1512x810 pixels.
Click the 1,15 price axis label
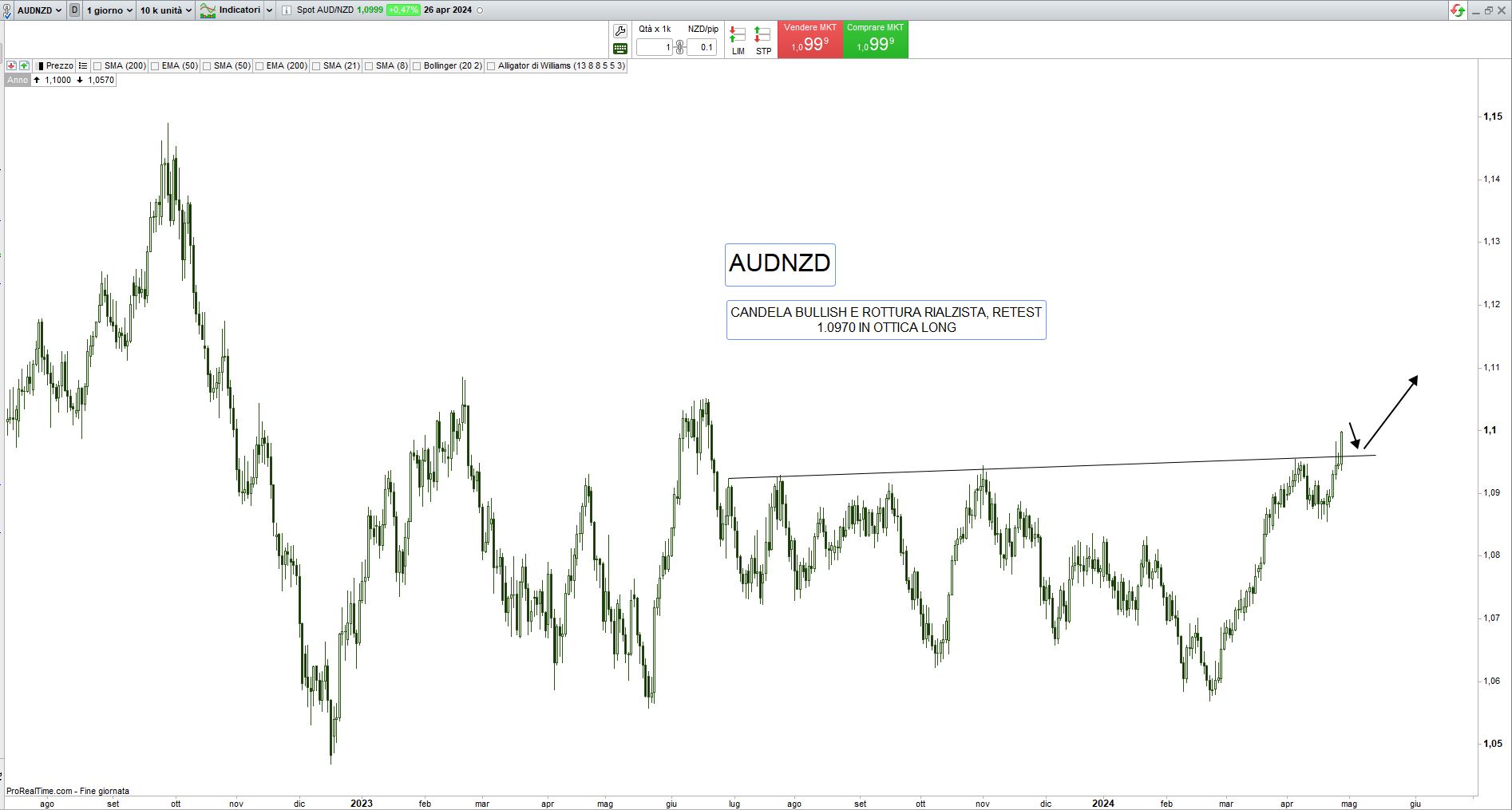[x=1492, y=117]
